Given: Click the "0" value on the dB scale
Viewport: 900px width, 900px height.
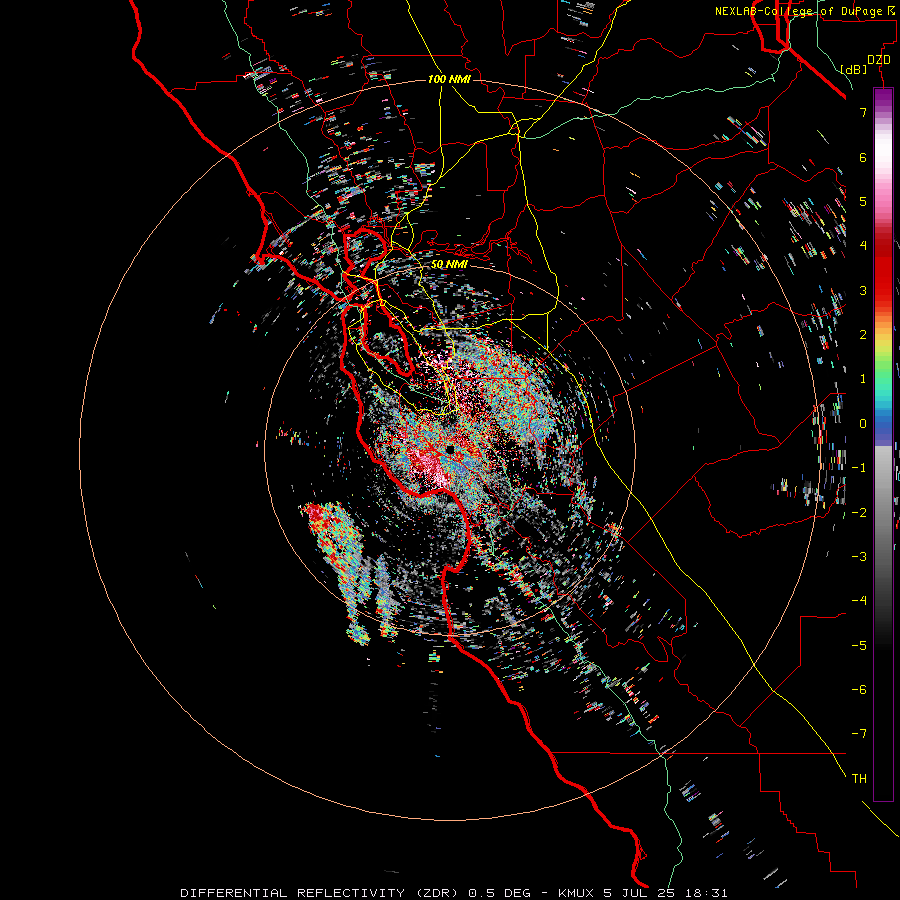Looking at the screenshot, I should (863, 424).
